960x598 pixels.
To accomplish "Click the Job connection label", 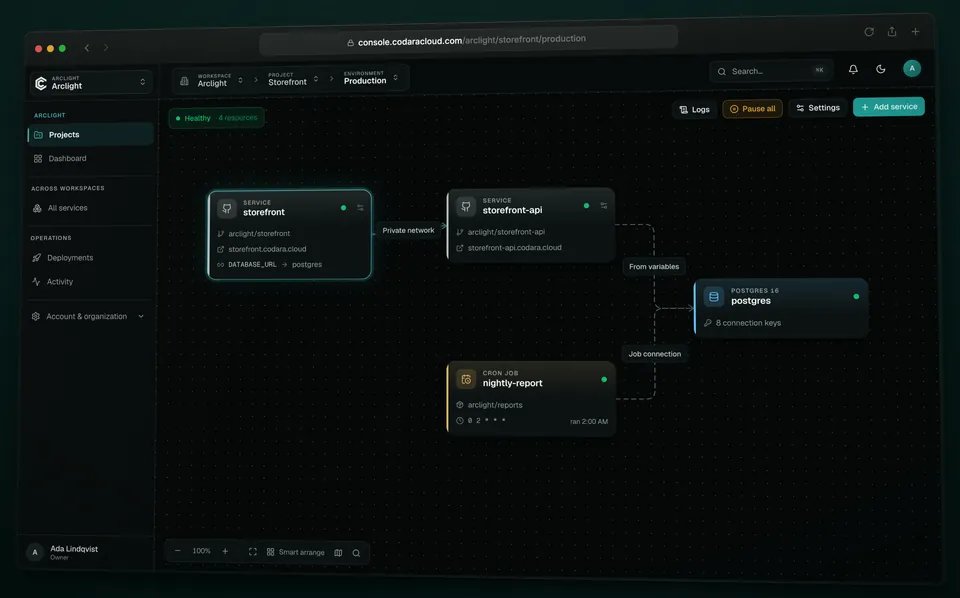I will [x=654, y=354].
